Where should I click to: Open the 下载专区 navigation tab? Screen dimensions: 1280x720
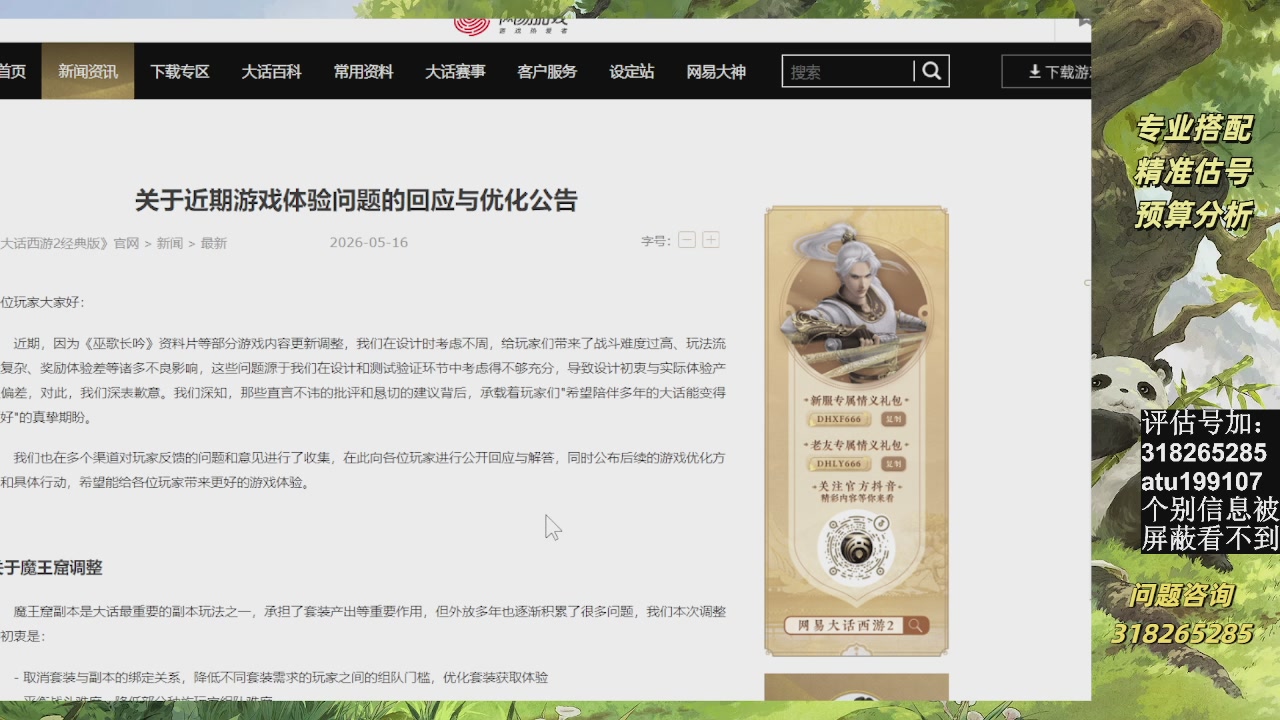(x=180, y=71)
